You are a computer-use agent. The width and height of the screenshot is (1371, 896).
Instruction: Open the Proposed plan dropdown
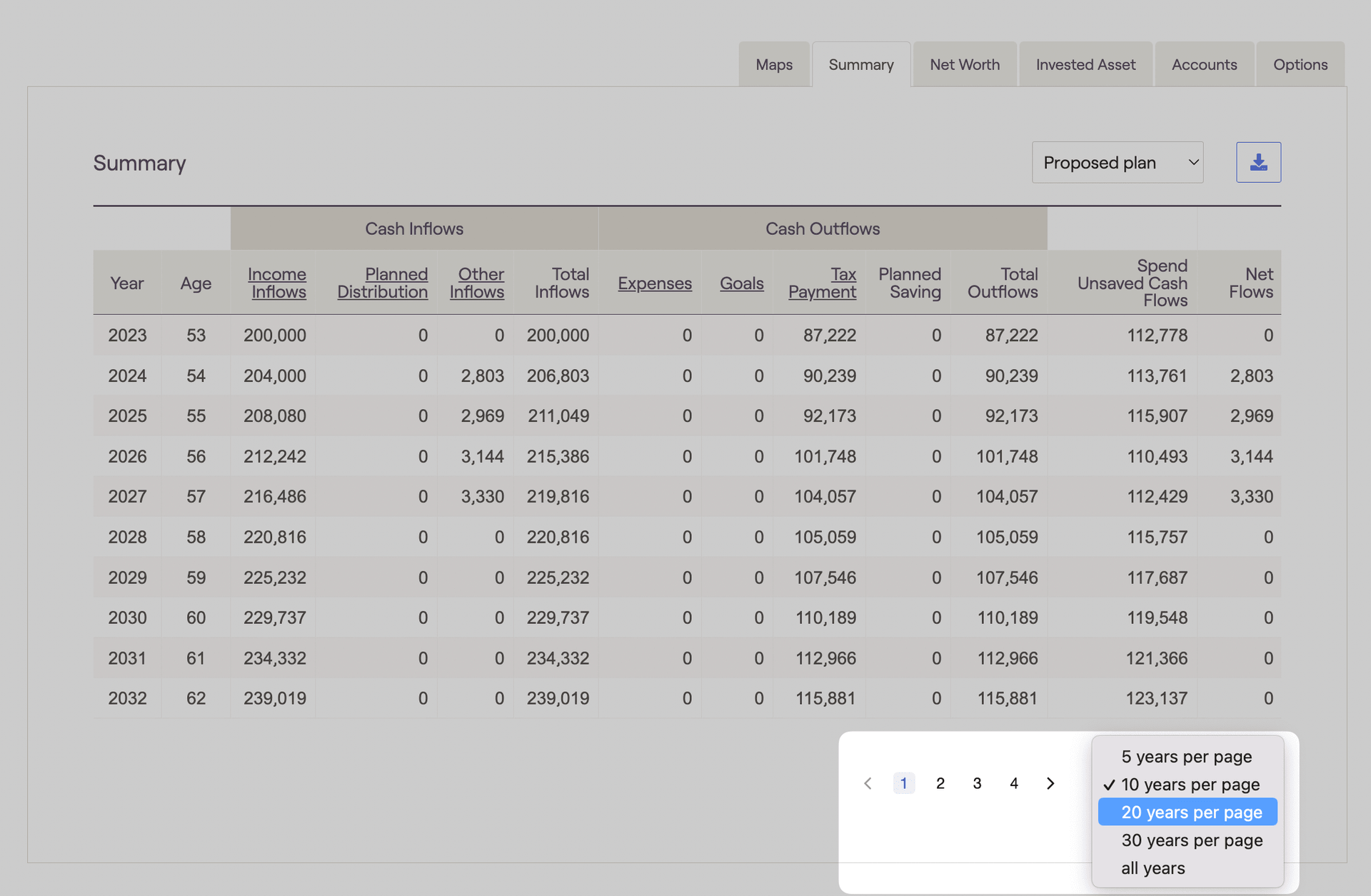[1117, 162]
